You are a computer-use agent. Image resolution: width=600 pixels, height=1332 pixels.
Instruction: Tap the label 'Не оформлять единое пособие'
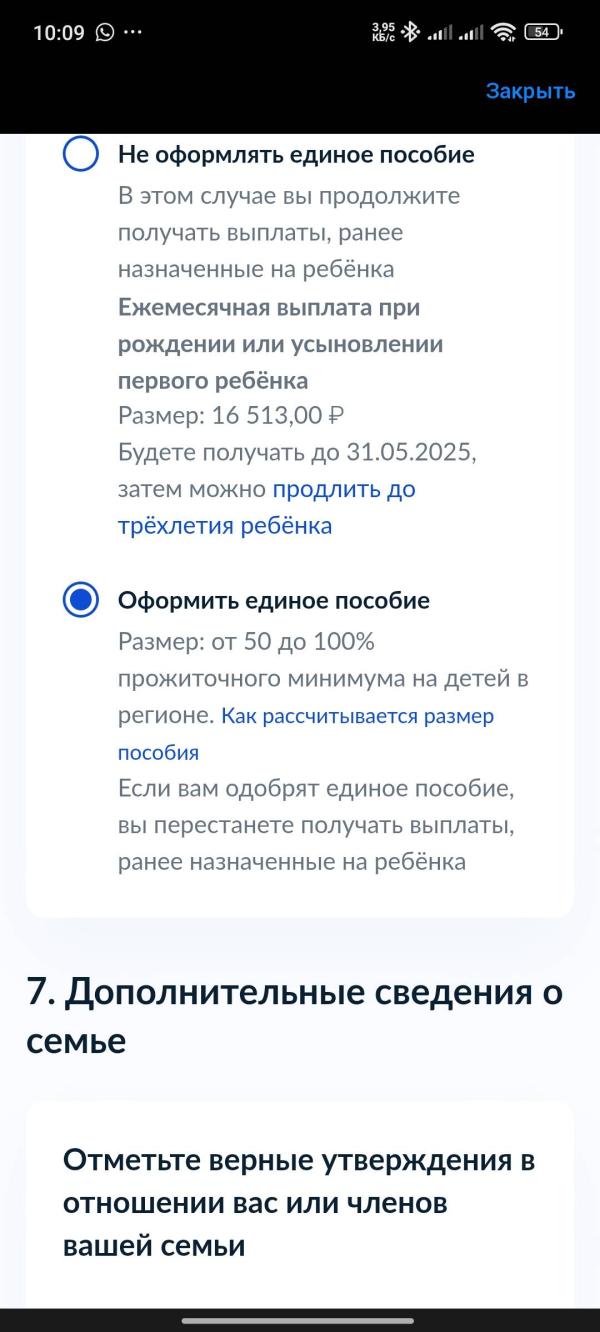296,155
